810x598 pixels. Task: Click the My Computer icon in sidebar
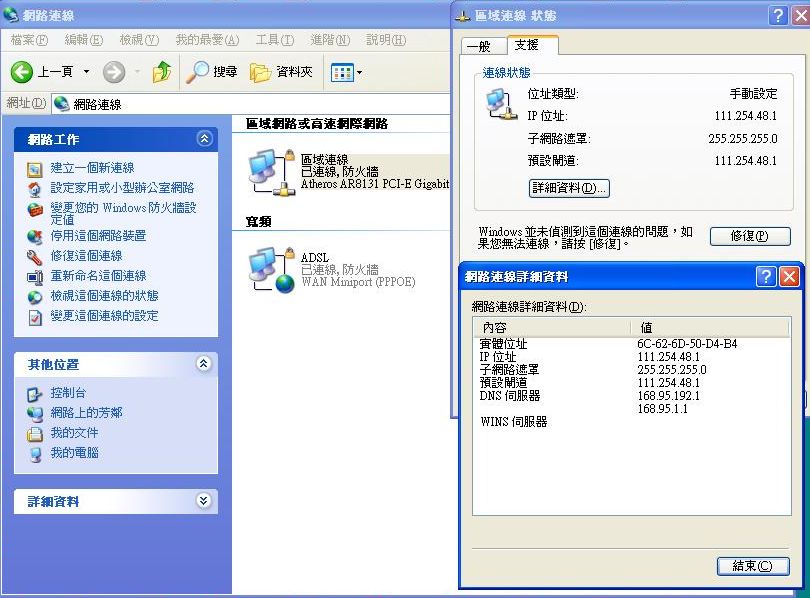tap(35, 454)
